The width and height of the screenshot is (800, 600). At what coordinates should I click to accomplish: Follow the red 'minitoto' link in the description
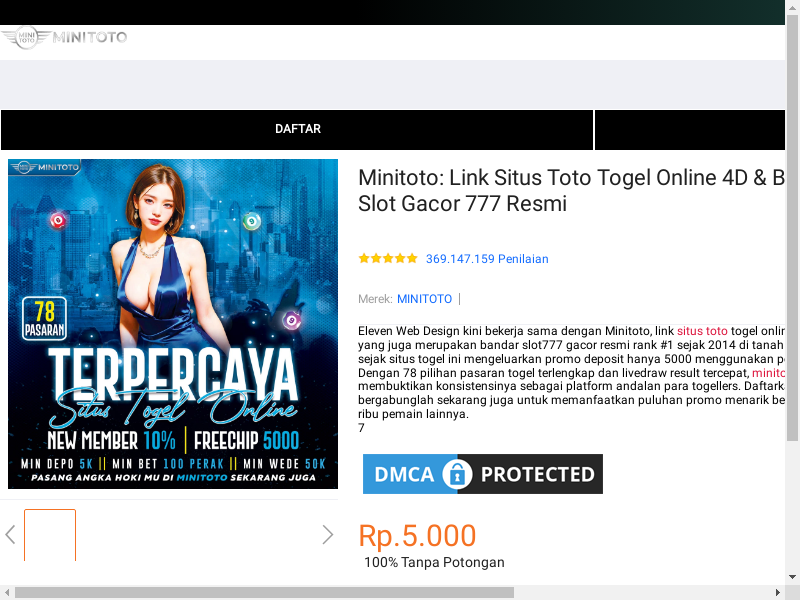pyautogui.click(x=768, y=373)
